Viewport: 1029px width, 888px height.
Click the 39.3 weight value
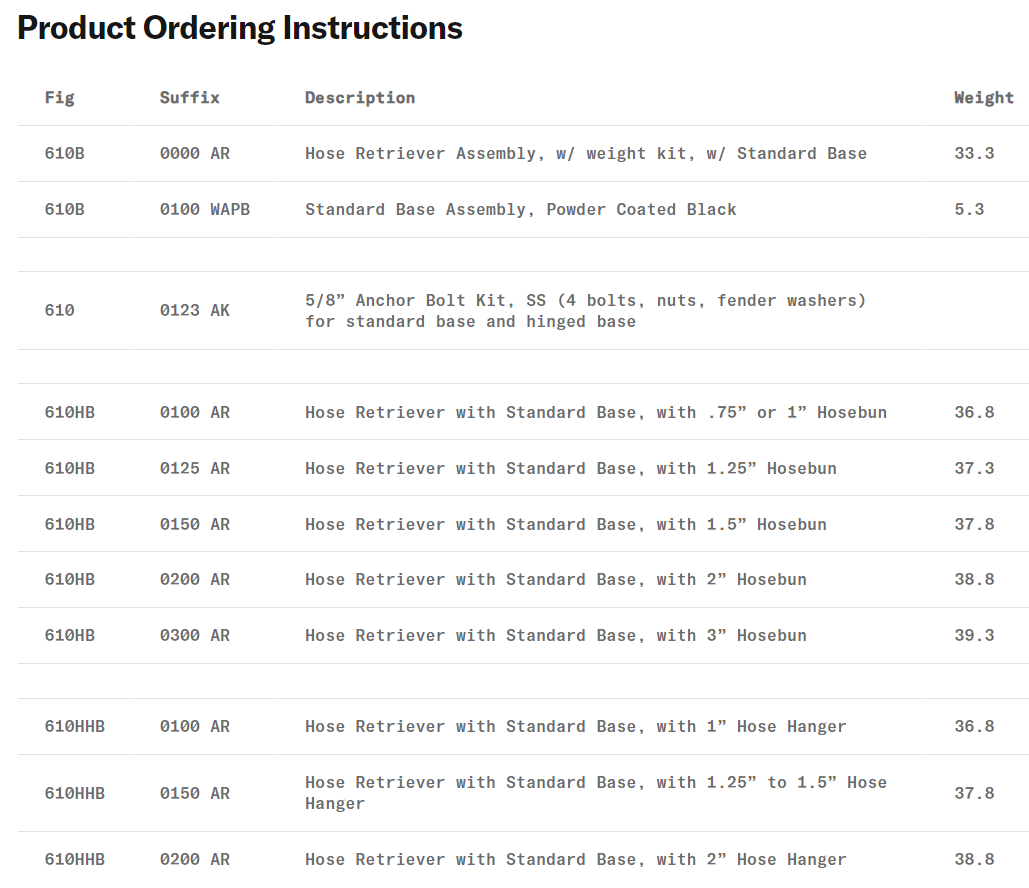pos(974,636)
